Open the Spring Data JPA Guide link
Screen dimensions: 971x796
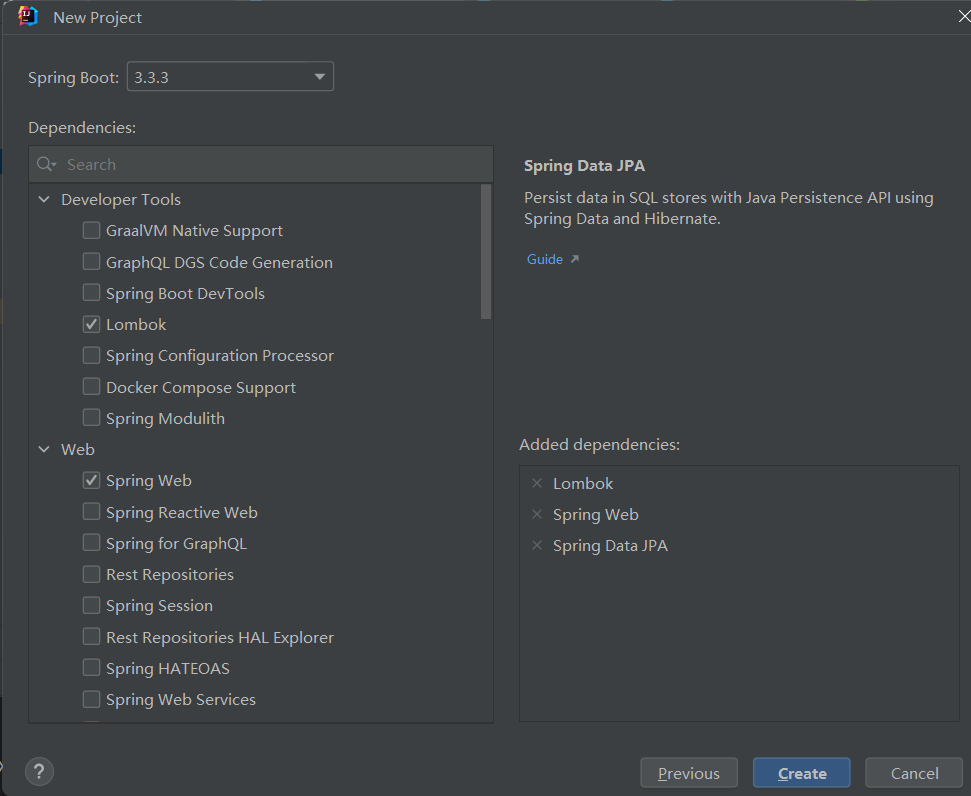[x=545, y=259]
